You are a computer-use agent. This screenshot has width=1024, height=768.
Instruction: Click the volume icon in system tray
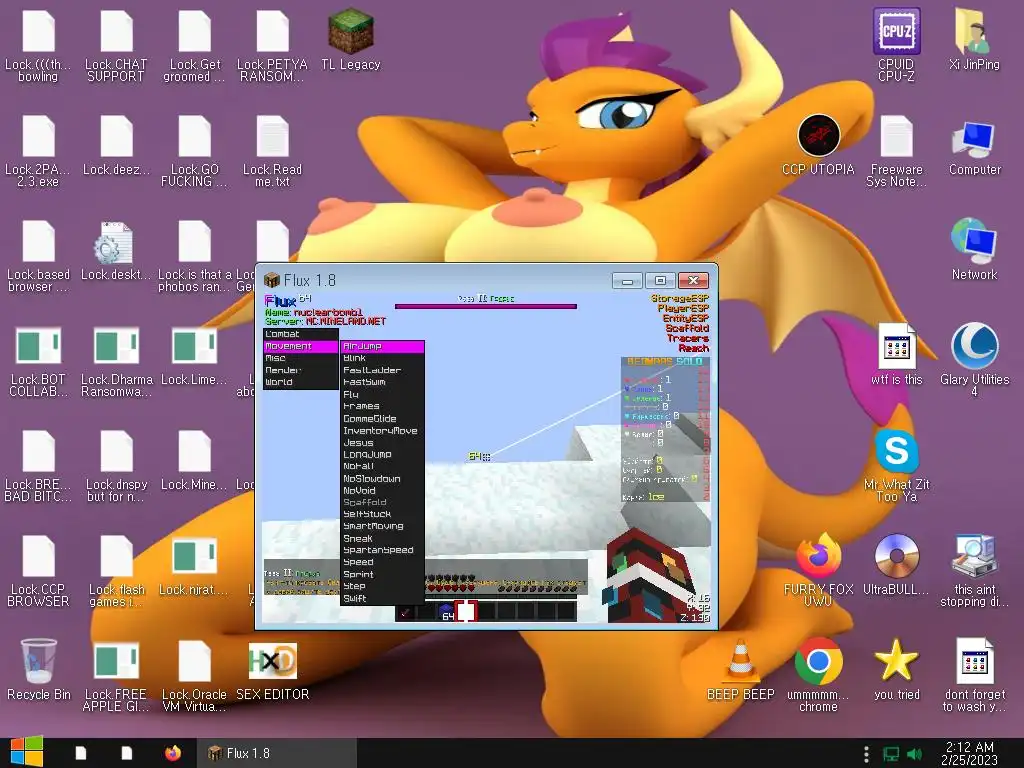(915, 754)
